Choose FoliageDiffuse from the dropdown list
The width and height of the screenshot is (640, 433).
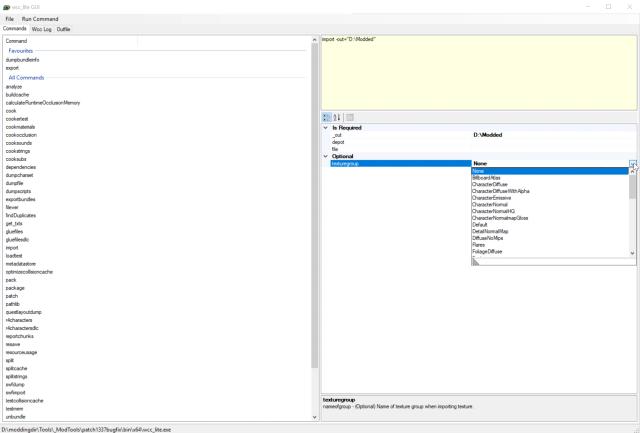pyautogui.click(x=550, y=251)
